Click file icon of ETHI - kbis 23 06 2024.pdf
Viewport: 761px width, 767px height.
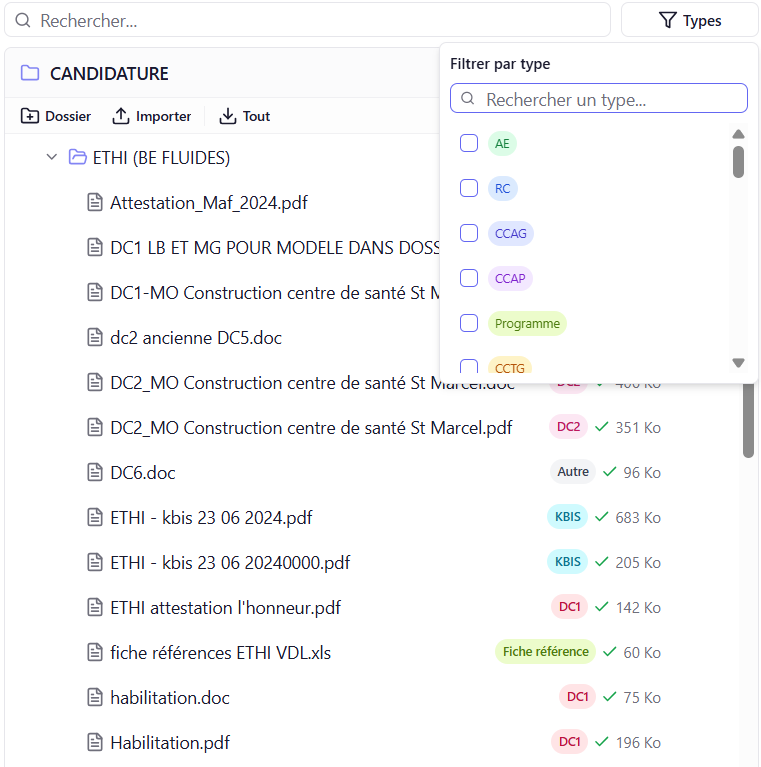point(95,517)
